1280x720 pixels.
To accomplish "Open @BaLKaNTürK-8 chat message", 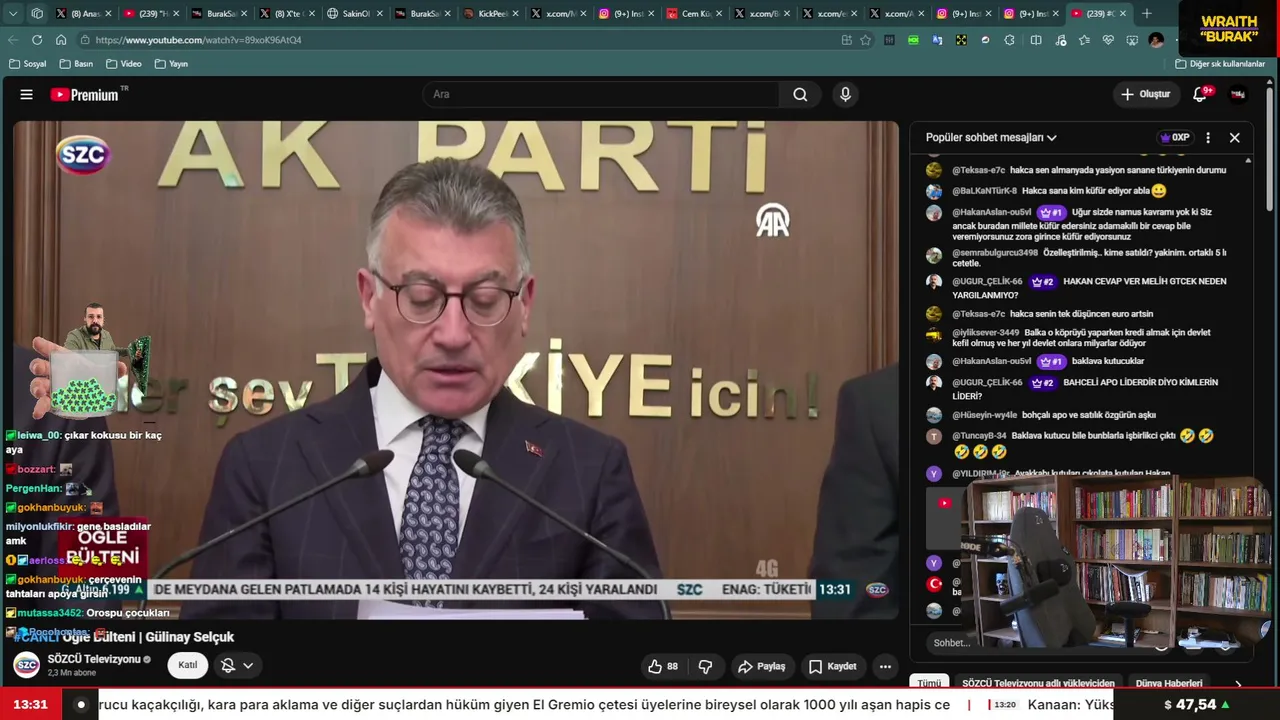I will (x=1080, y=191).
